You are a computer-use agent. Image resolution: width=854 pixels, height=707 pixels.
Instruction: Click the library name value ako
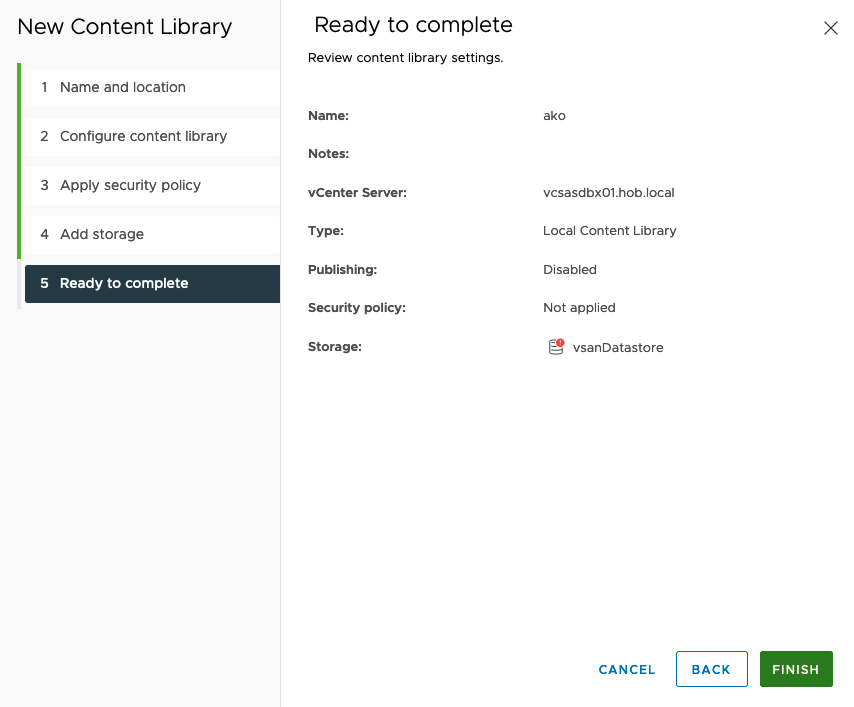point(554,116)
